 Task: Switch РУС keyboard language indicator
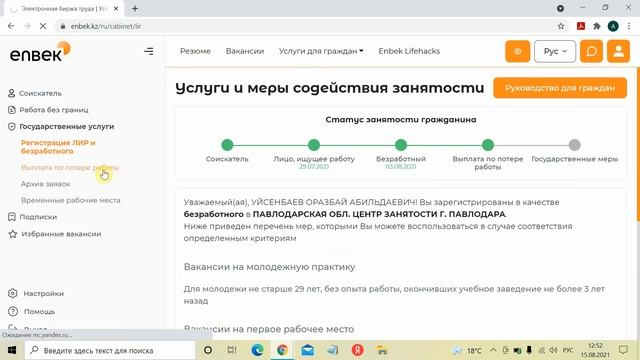tap(568, 350)
